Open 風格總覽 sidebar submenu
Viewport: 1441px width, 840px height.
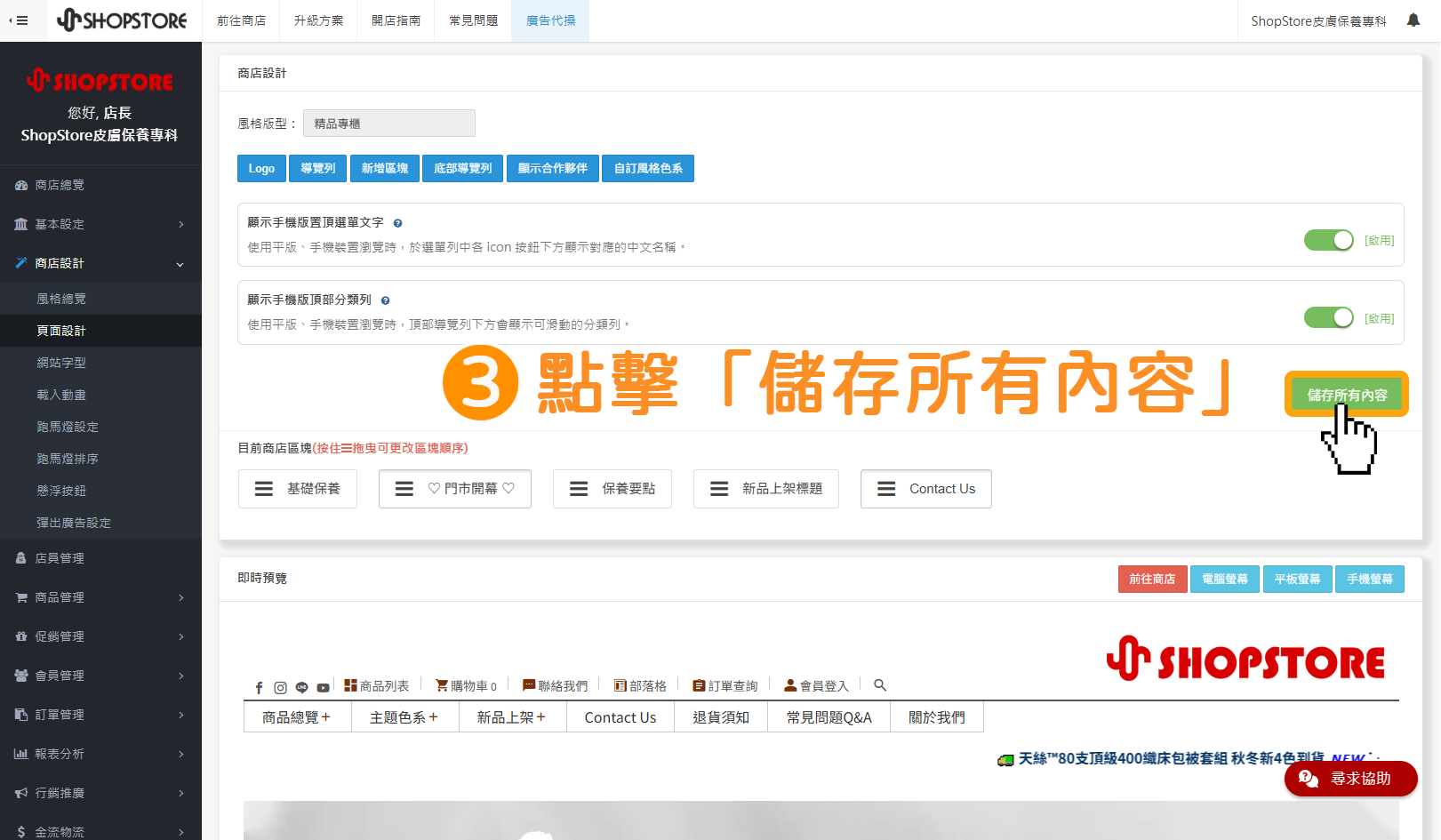[100, 299]
